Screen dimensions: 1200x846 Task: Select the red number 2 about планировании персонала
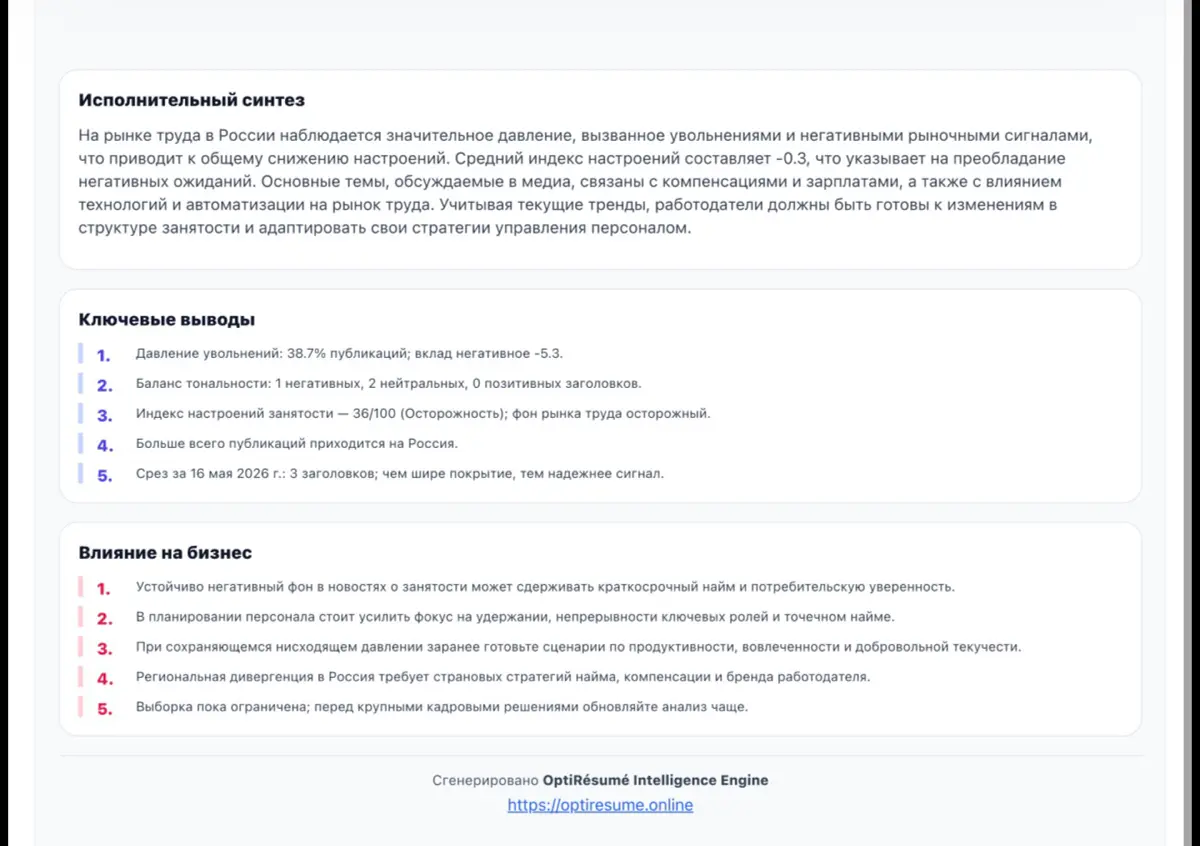[x=105, y=619]
